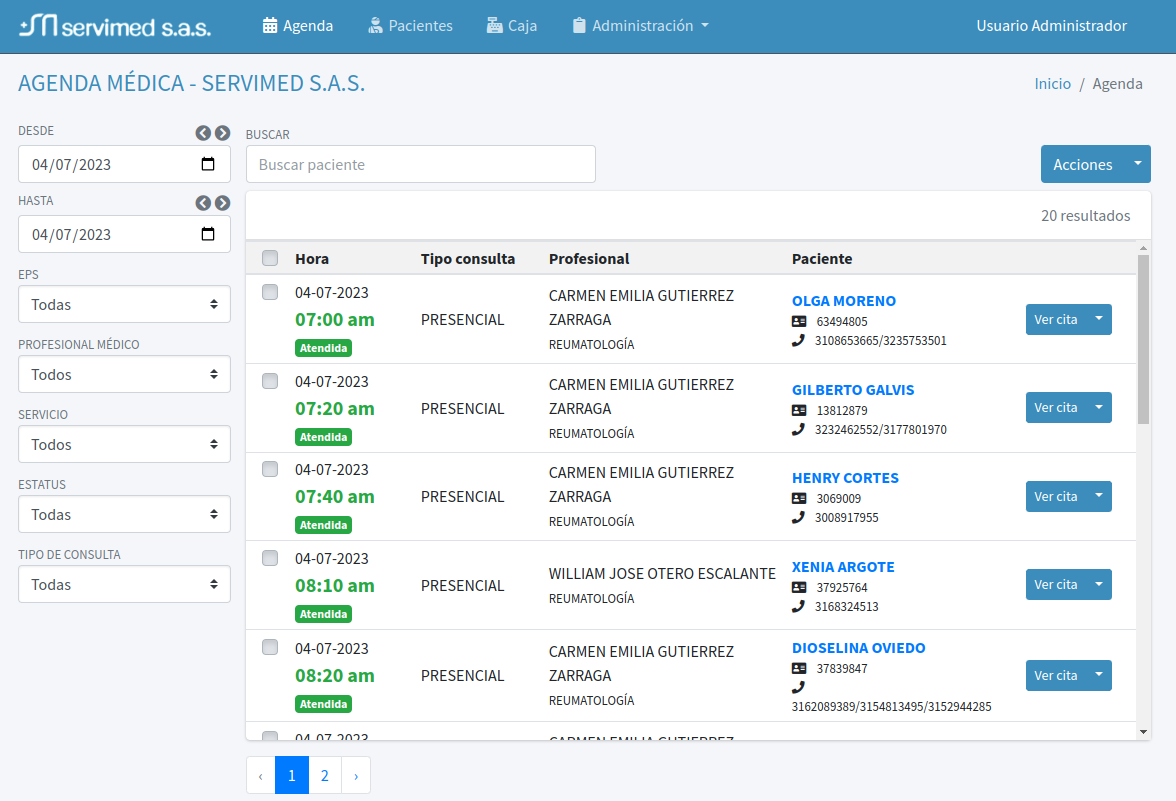The height and width of the screenshot is (801, 1176).
Task: Click the table's vertical scrollbar thumb
Action: pos(1143,340)
